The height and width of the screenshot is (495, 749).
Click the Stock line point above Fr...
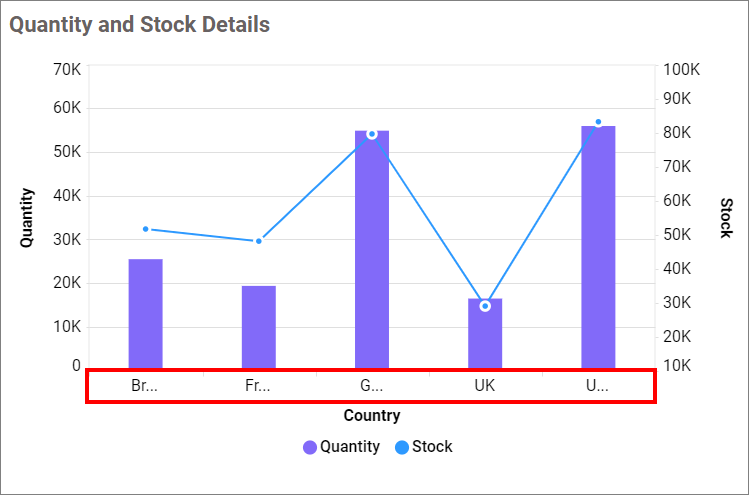[258, 241]
